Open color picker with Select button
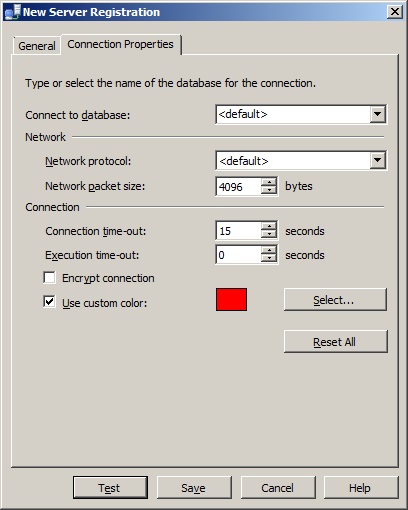 [335, 300]
